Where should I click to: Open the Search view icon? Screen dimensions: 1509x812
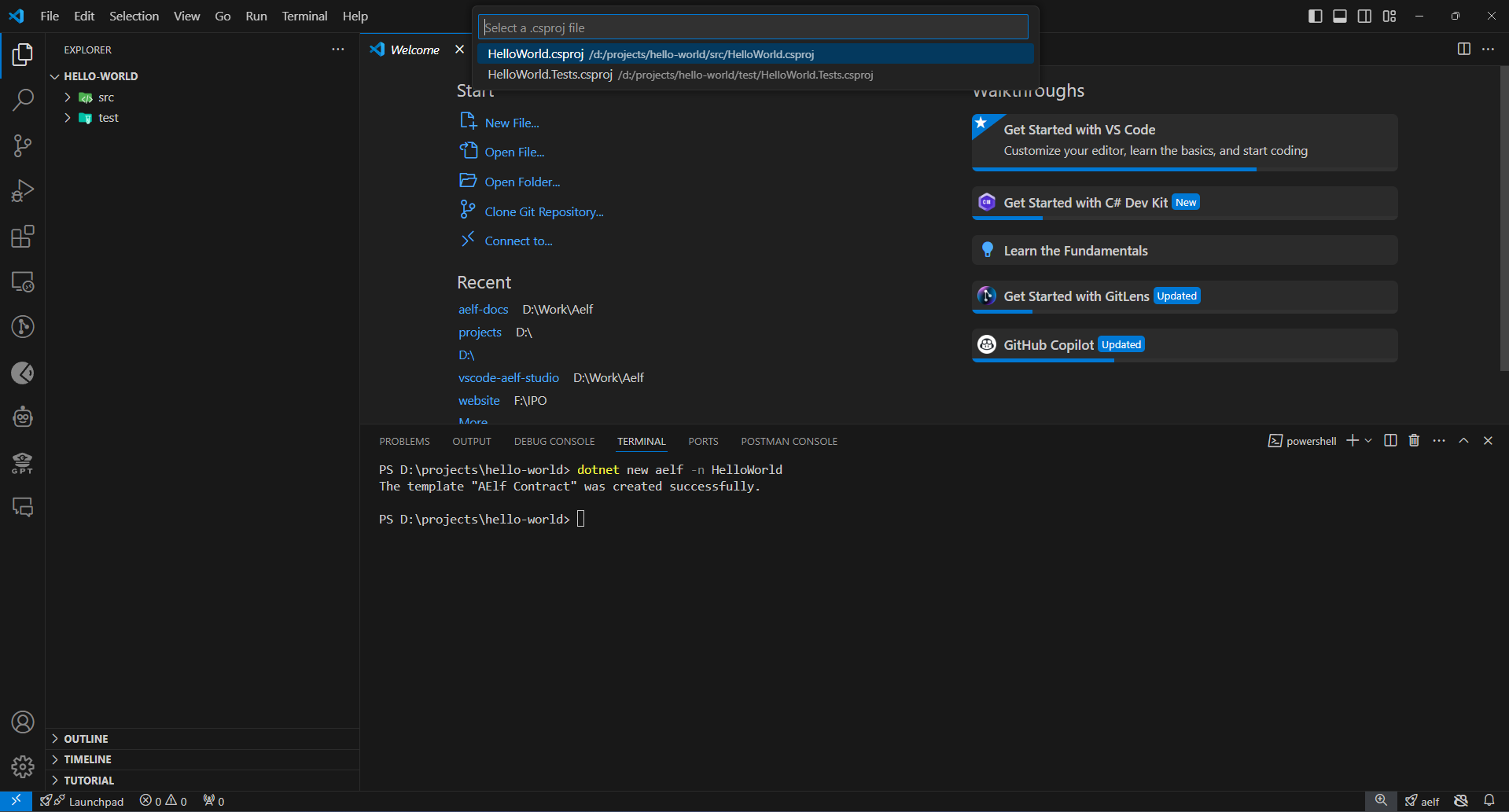coord(23,100)
